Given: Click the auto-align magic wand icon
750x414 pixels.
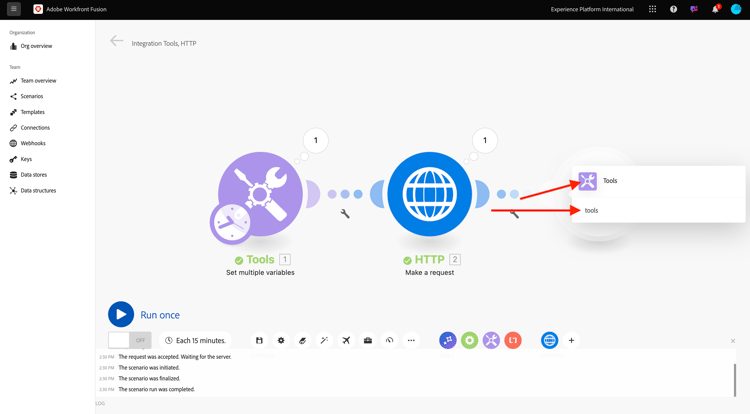Looking at the screenshot, I should [324, 340].
